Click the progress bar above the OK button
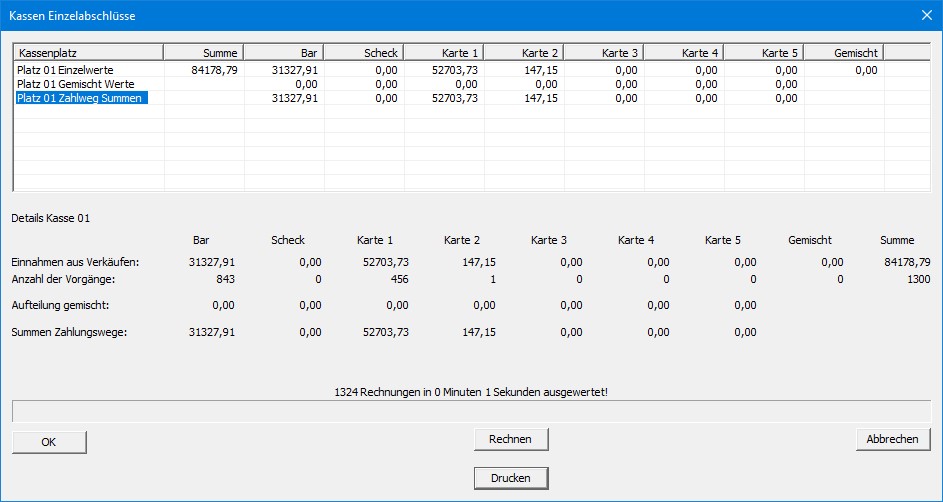The image size is (943, 502). coord(472,412)
